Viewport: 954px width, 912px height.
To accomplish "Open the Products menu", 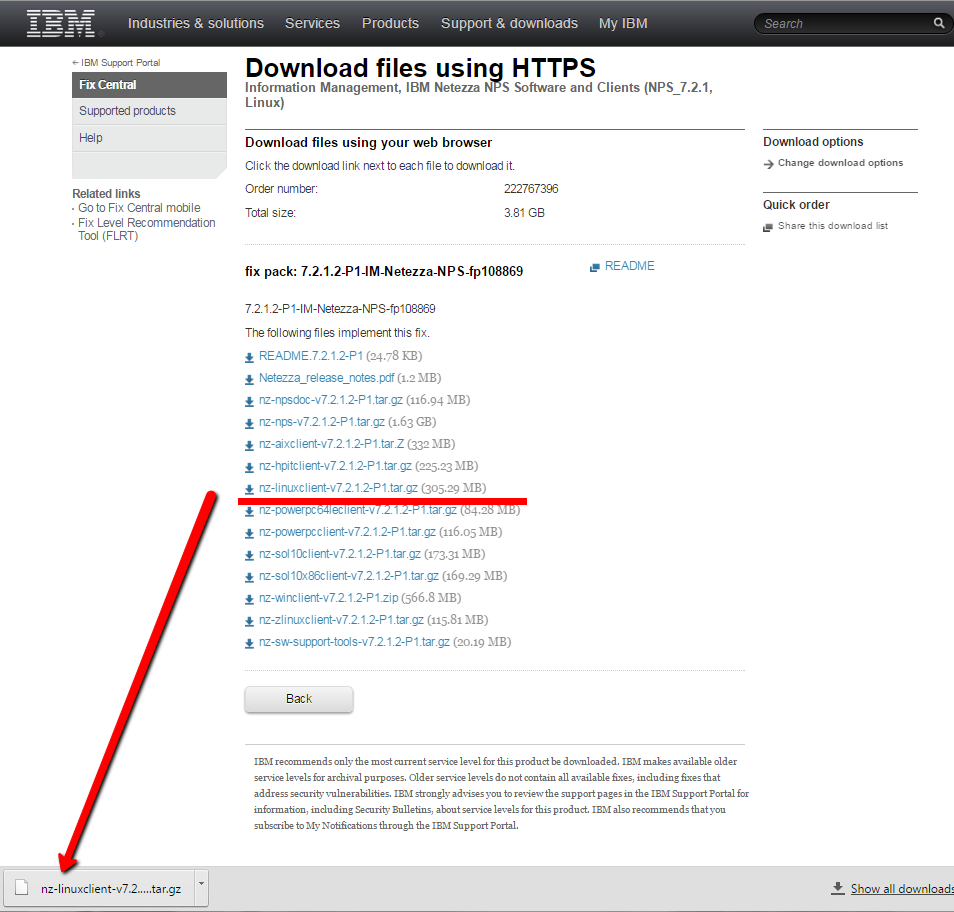I will (390, 22).
